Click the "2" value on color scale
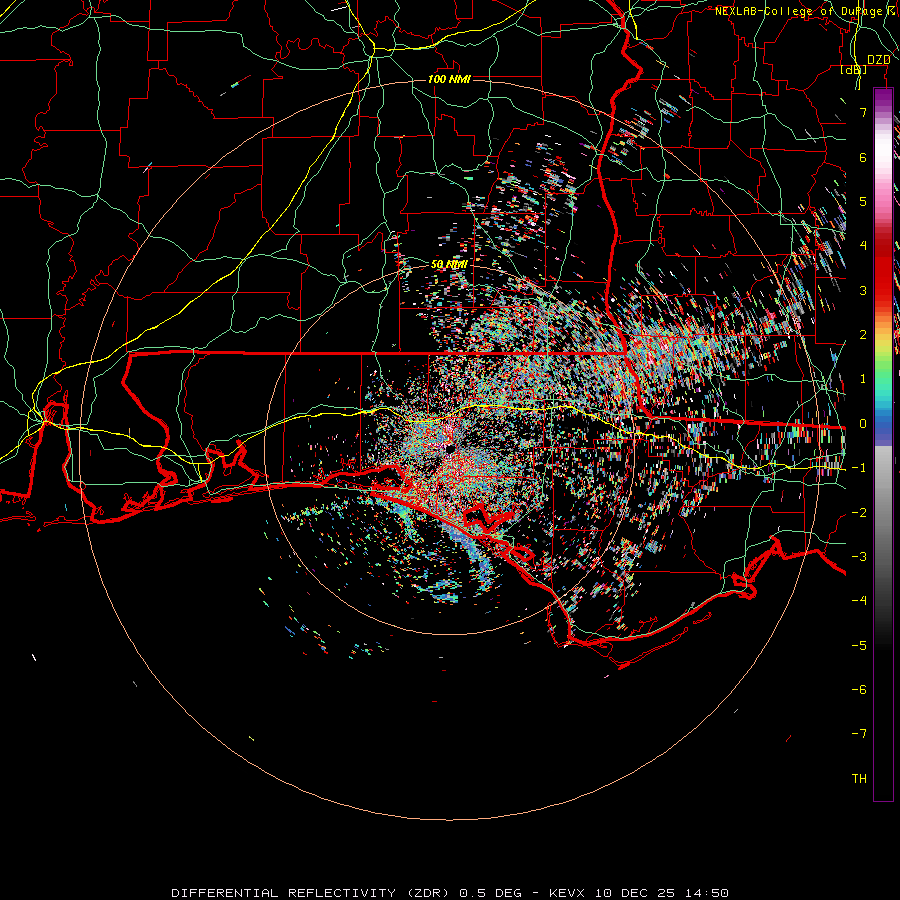Screen dimensions: 900x900 click(x=863, y=335)
